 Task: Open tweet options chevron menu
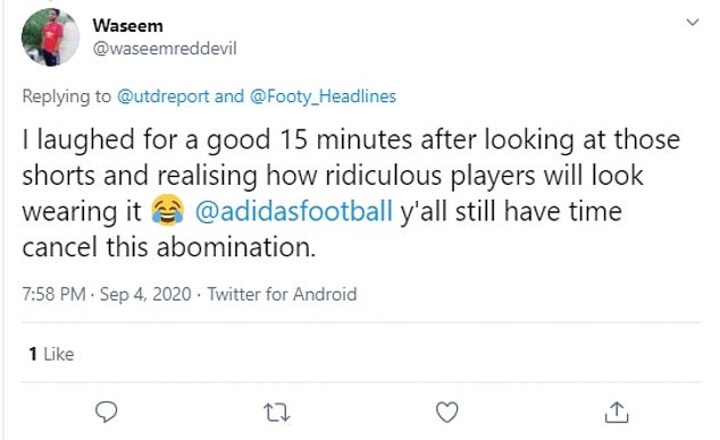coord(691,22)
